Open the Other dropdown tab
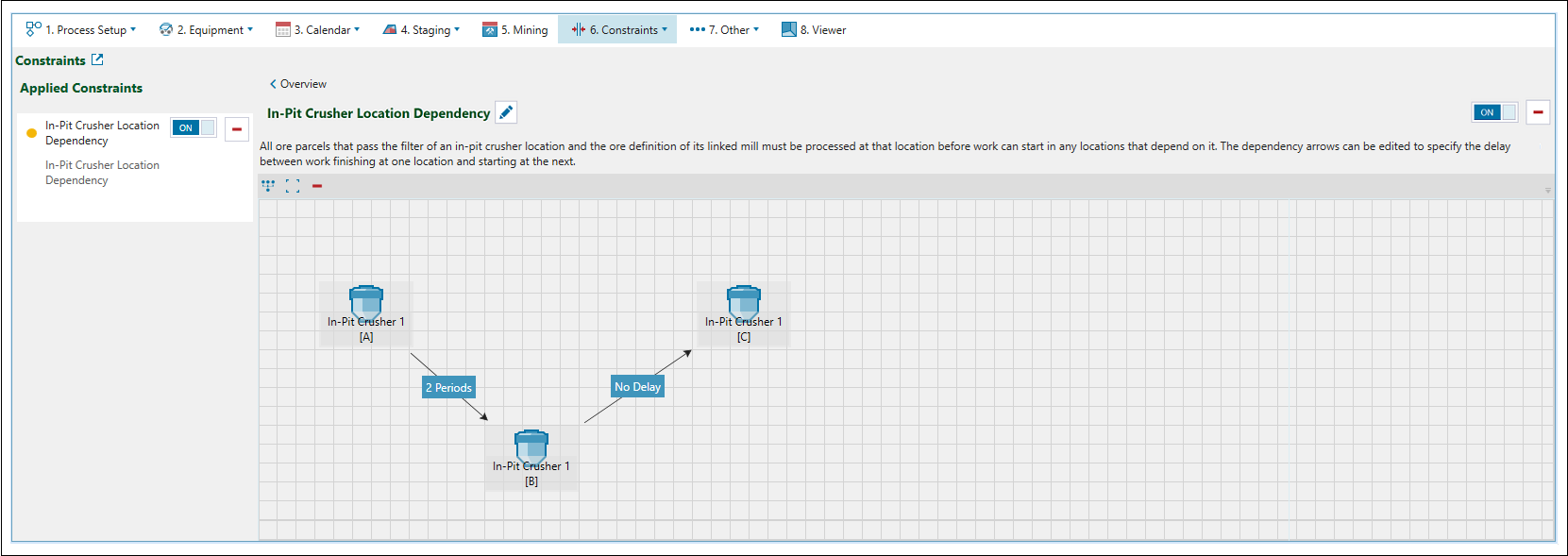1568x556 pixels. [724, 29]
